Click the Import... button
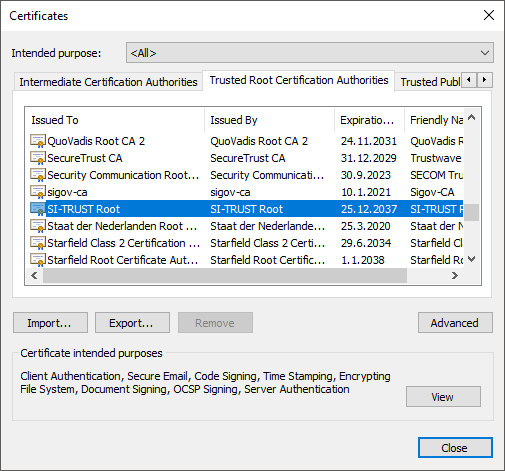The width and height of the screenshot is (505, 471). 50,323
